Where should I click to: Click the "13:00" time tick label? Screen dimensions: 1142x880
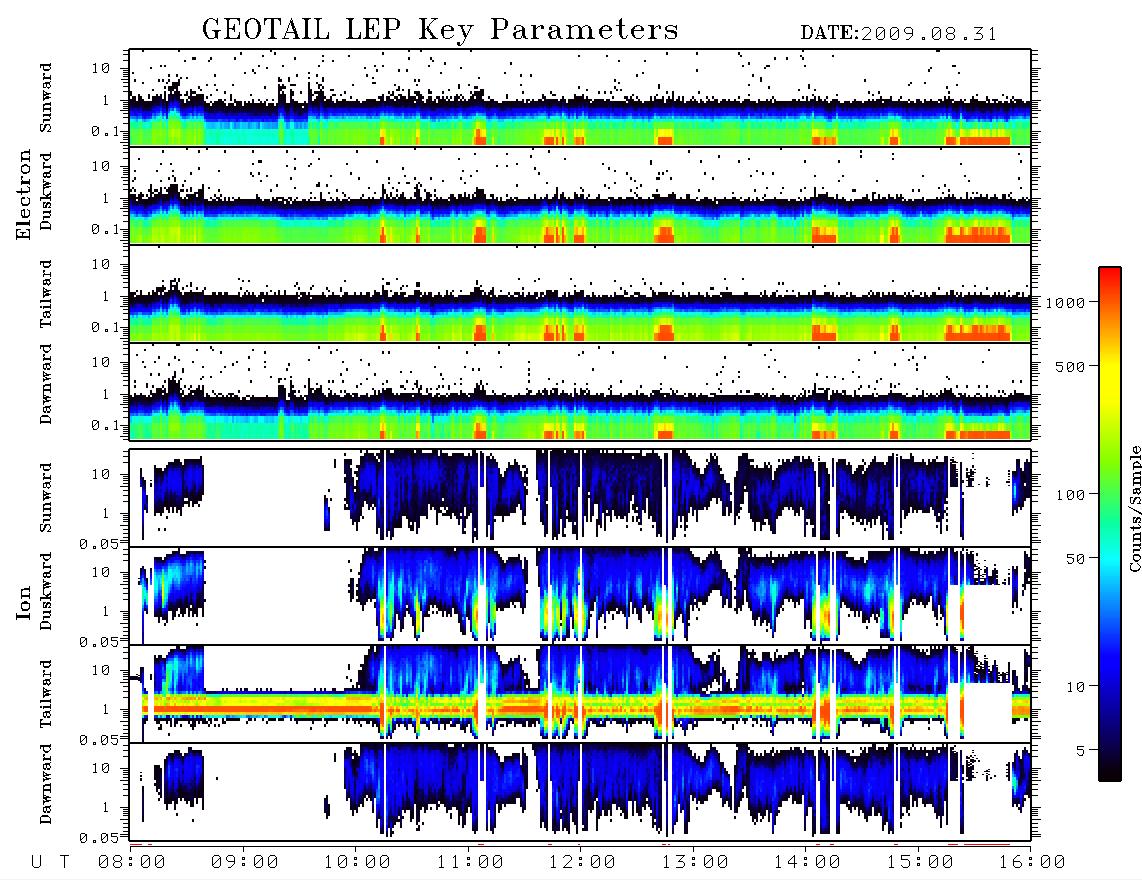tap(695, 863)
